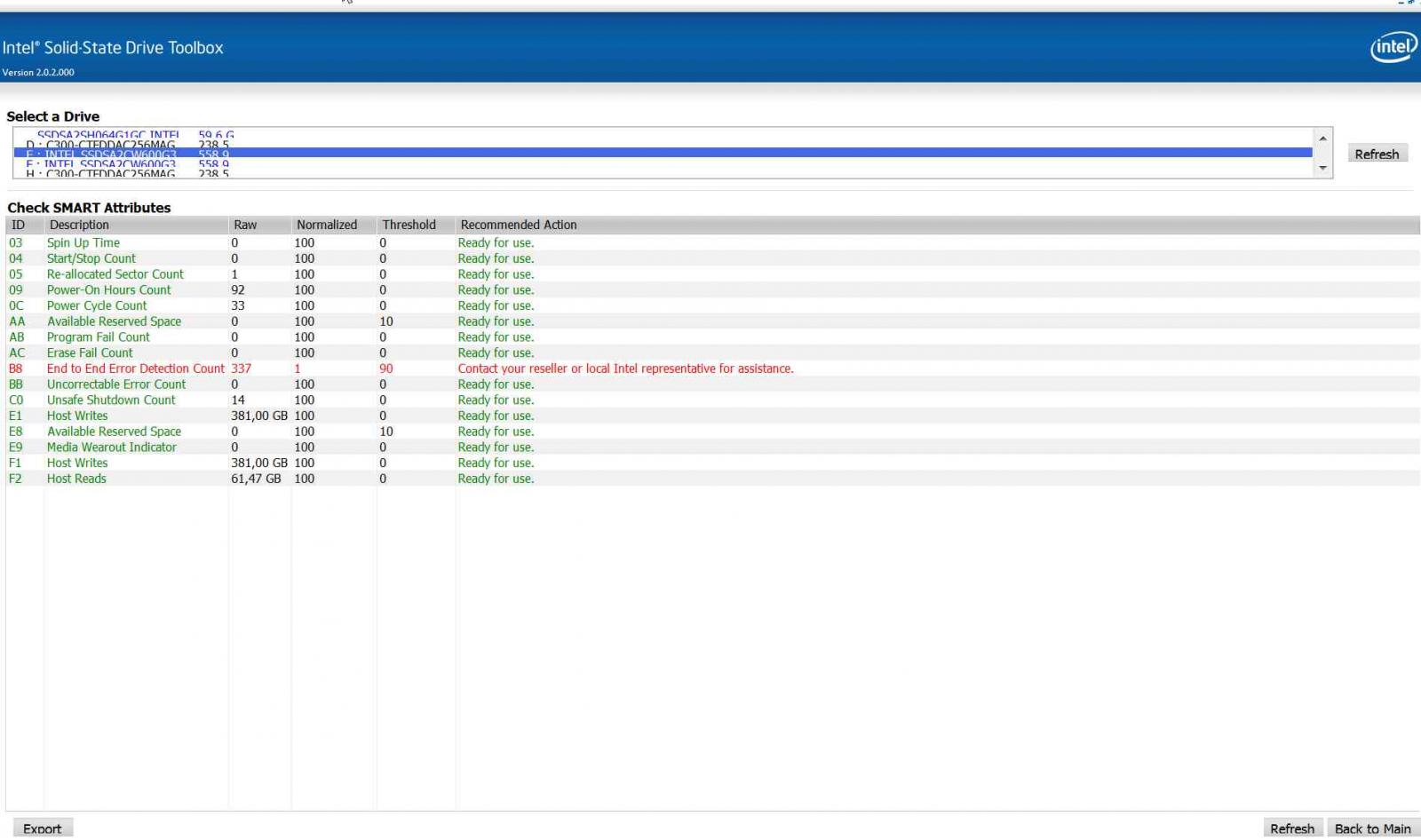Click threshold 10 in row E8
The image size is (1421, 840).
pos(386,432)
